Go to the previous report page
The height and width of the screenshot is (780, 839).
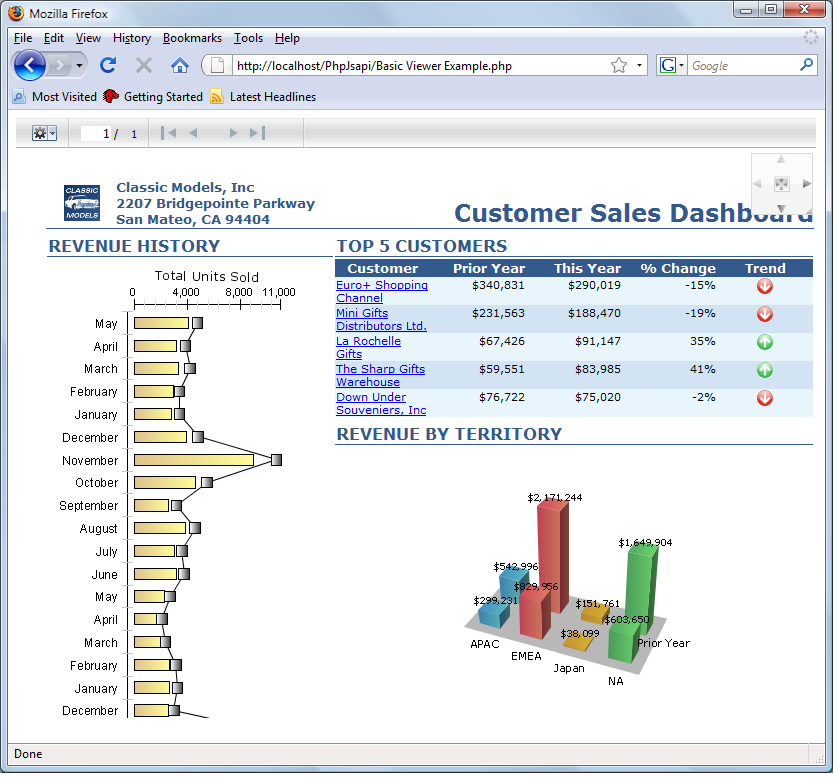[x=193, y=133]
